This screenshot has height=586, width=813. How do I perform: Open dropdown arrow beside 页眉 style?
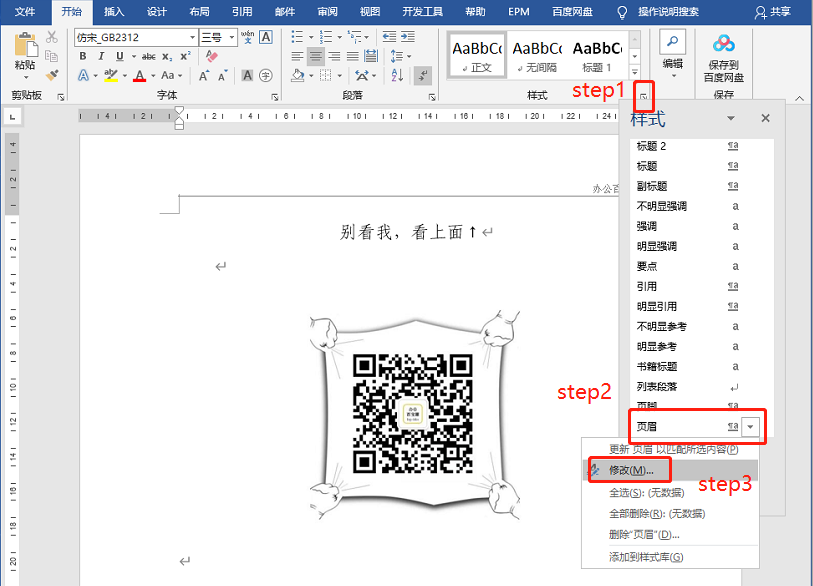point(750,427)
